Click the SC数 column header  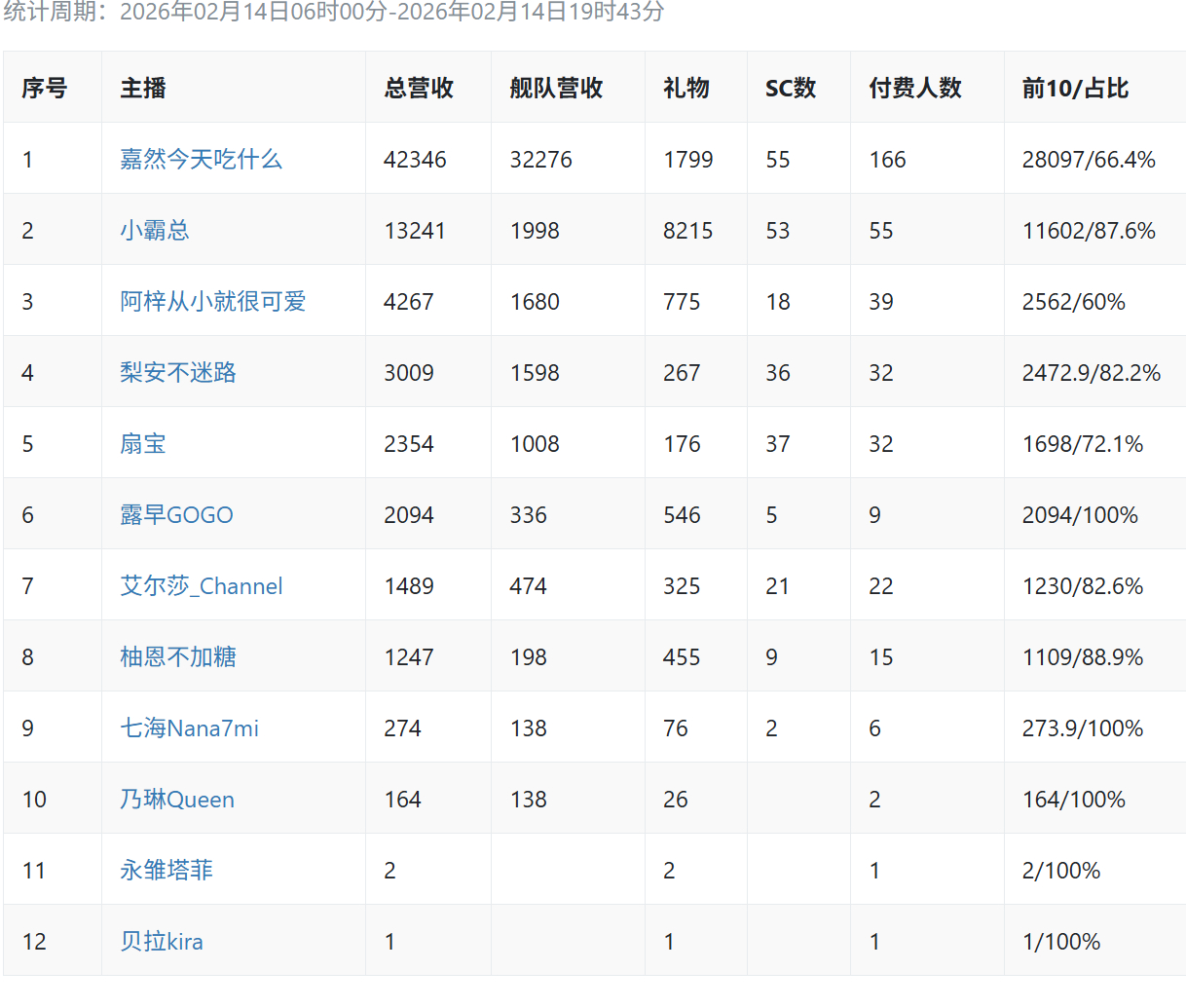tap(790, 88)
